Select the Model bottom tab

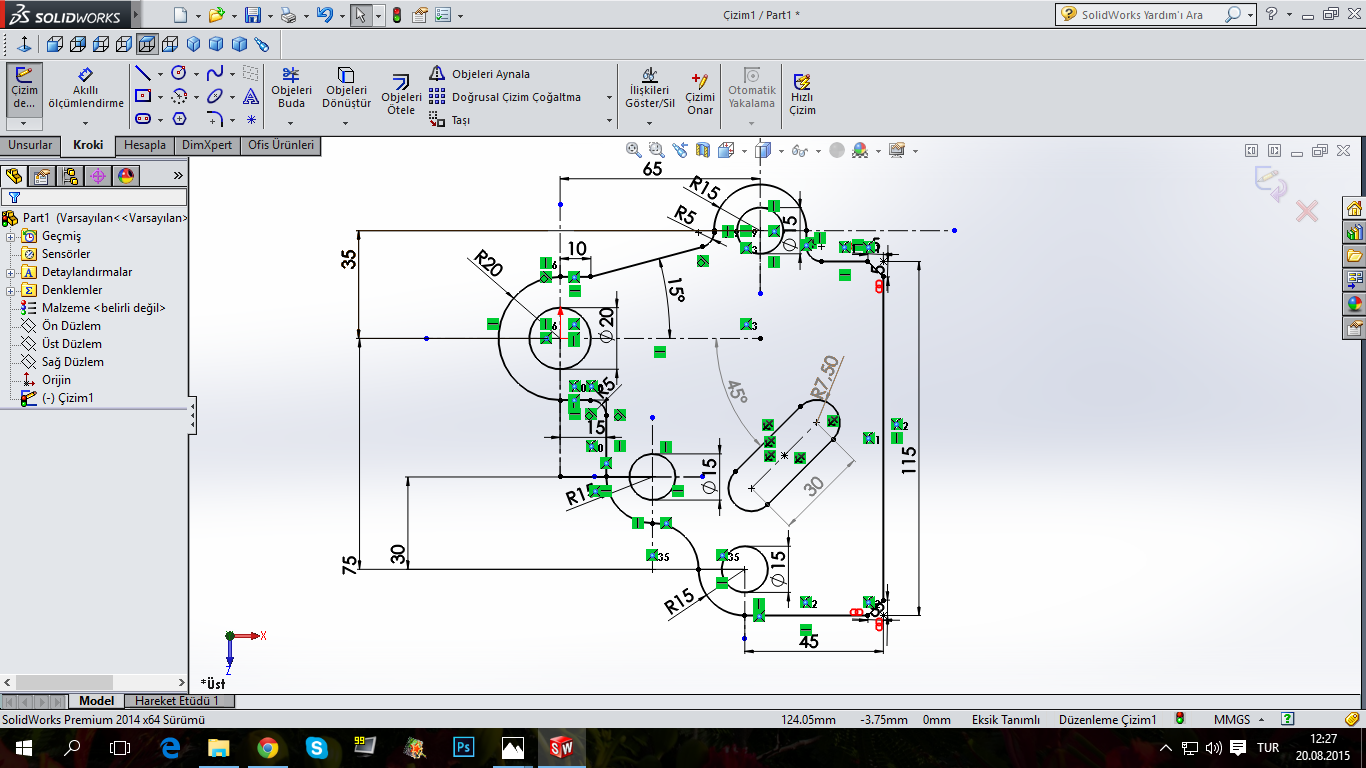point(97,701)
